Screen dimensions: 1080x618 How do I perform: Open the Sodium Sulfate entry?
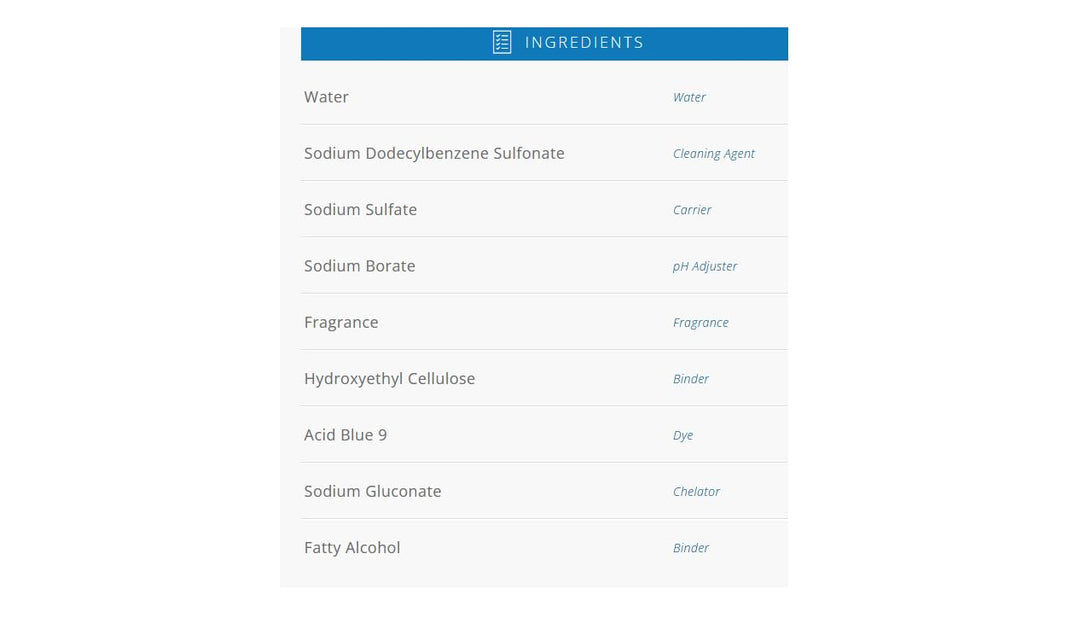tap(360, 209)
